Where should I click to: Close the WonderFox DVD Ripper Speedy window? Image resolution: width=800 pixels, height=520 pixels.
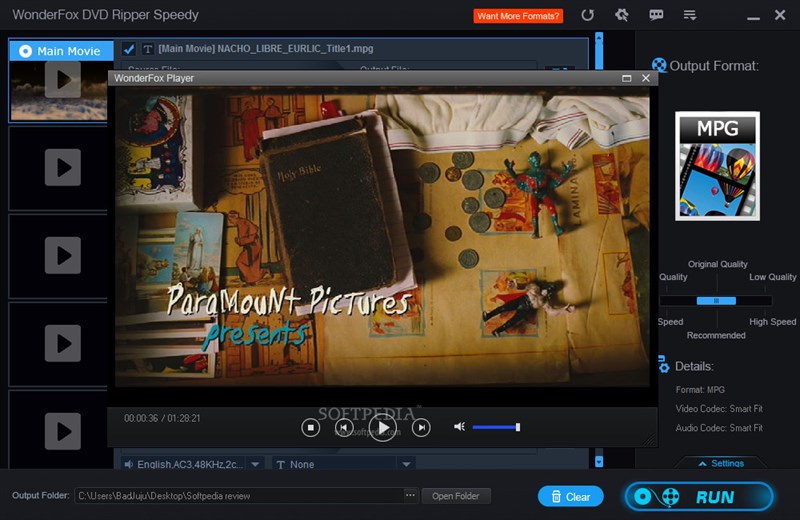coord(780,15)
